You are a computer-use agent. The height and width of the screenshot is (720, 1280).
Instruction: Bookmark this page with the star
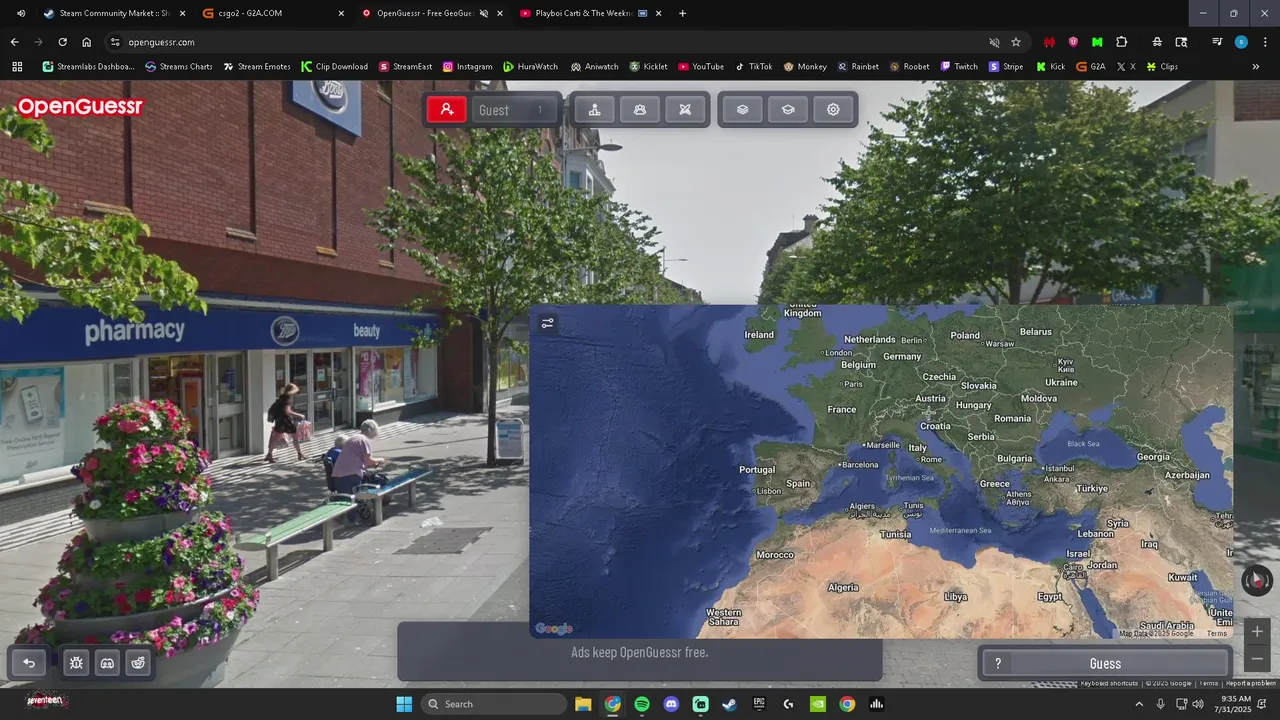(1016, 42)
